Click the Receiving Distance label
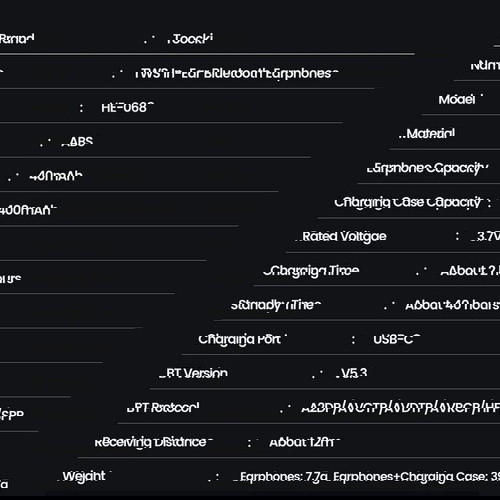This screenshot has height=500, width=500. pos(153,442)
